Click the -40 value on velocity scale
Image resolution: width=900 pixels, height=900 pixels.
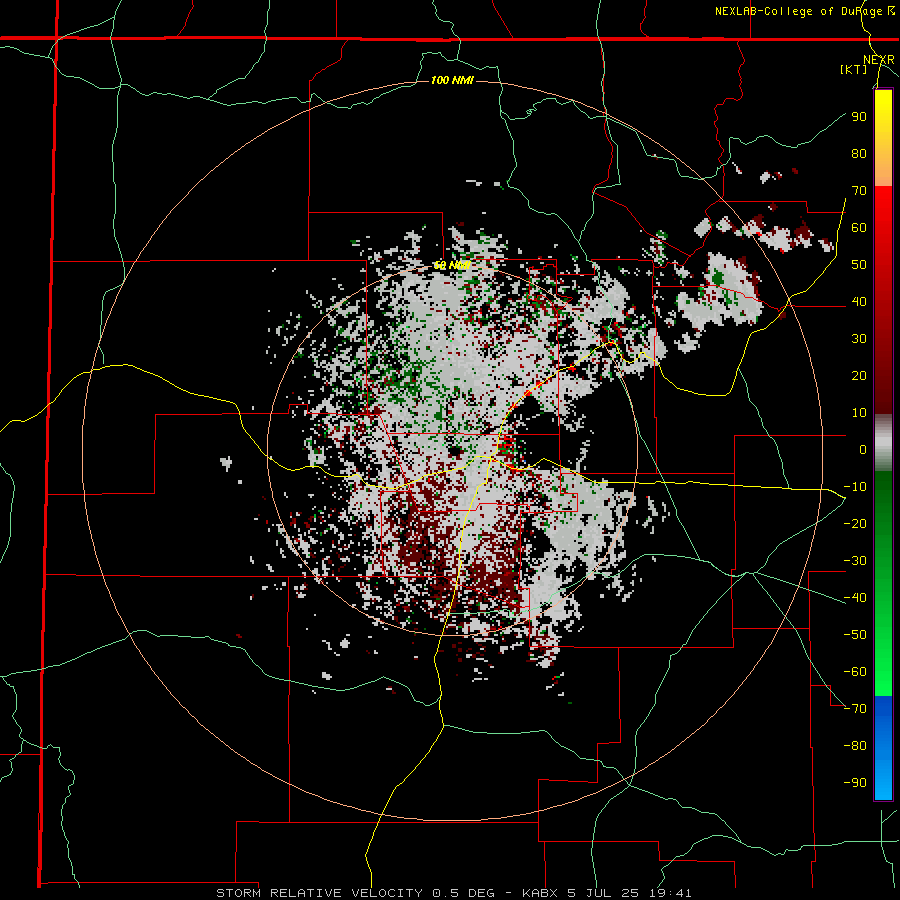coord(855,598)
